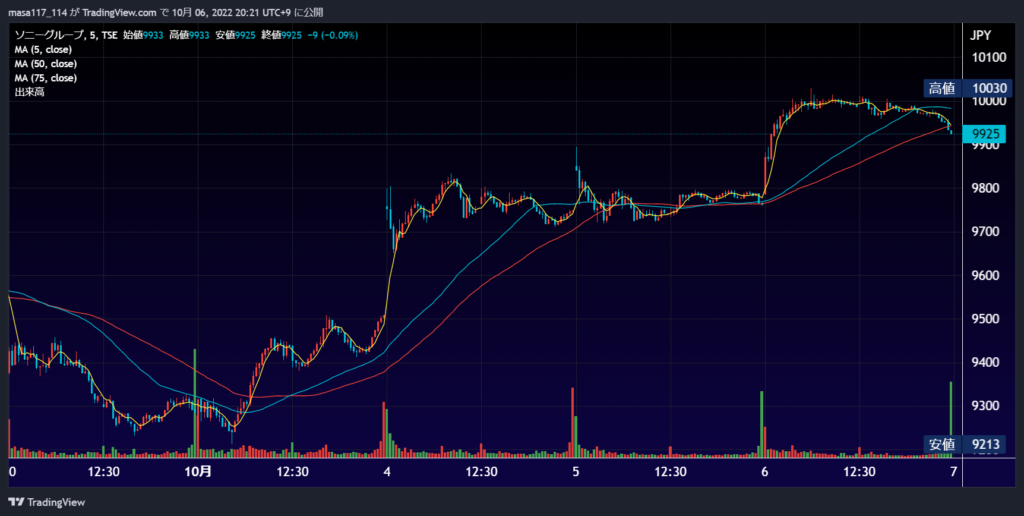Image resolution: width=1024 pixels, height=516 pixels.
Task: Click the date 7 label on time axis
Action: tap(953, 472)
